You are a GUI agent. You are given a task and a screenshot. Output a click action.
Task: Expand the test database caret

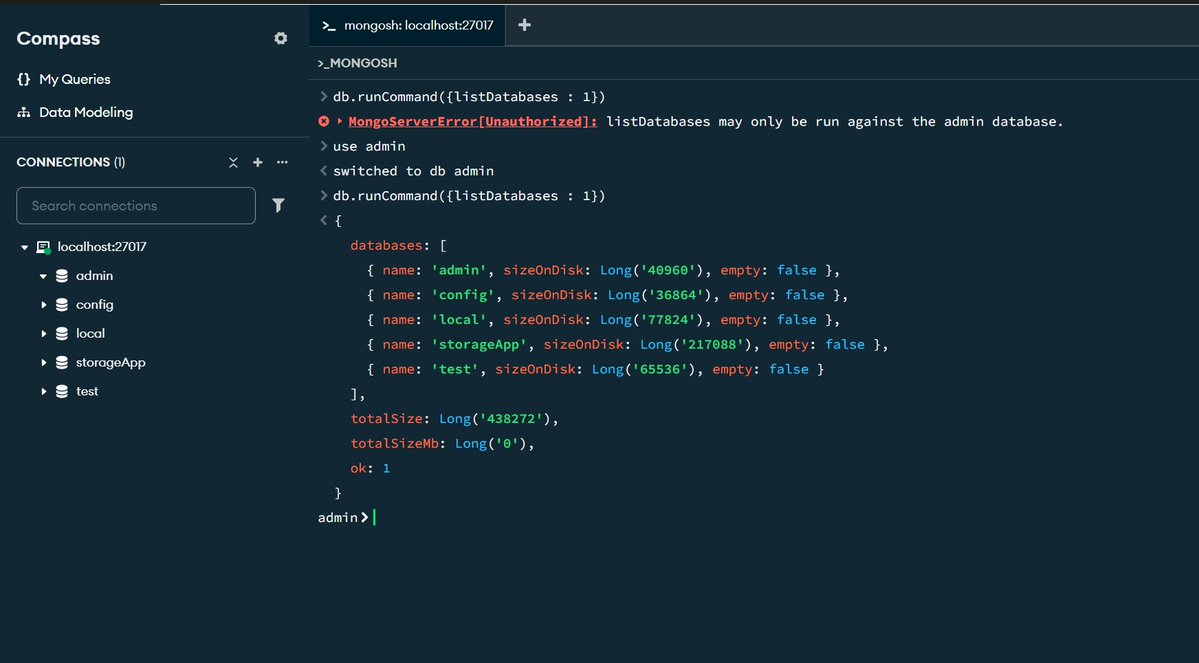tap(44, 392)
